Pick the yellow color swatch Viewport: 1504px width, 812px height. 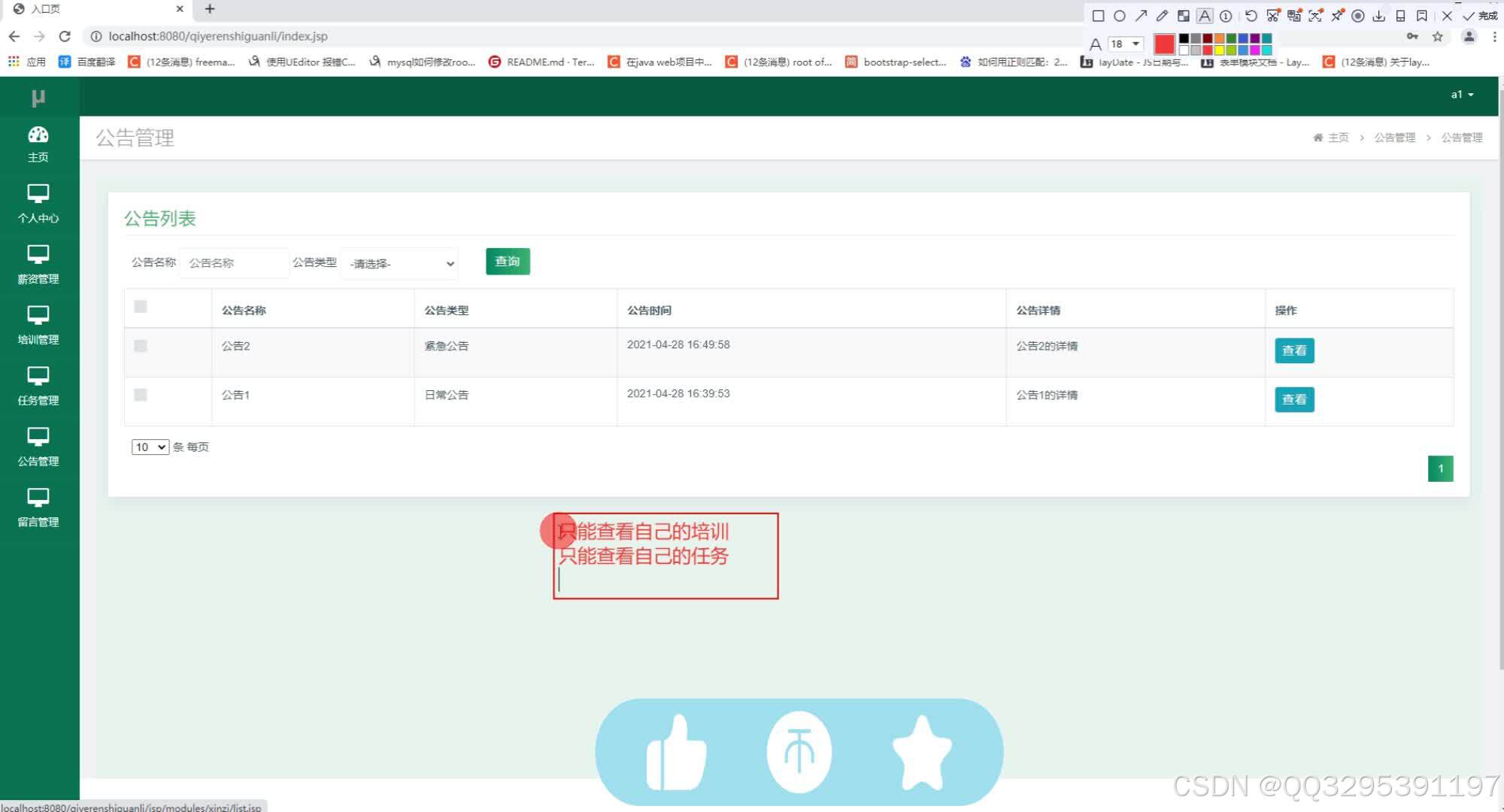pyautogui.click(x=1219, y=50)
